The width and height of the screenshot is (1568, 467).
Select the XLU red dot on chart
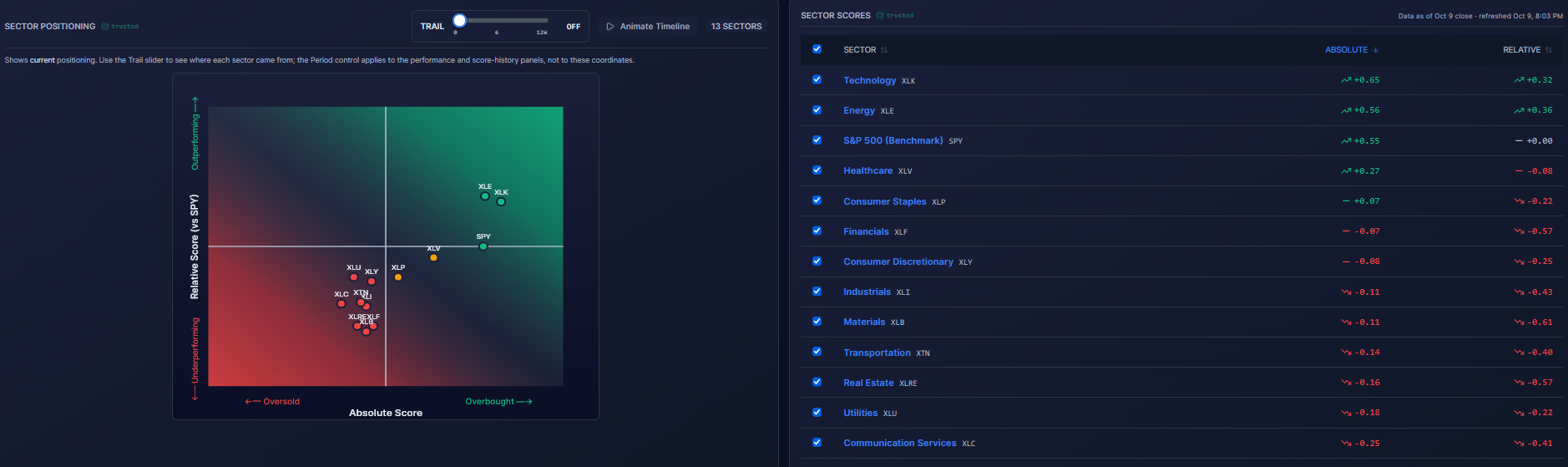click(354, 277)
